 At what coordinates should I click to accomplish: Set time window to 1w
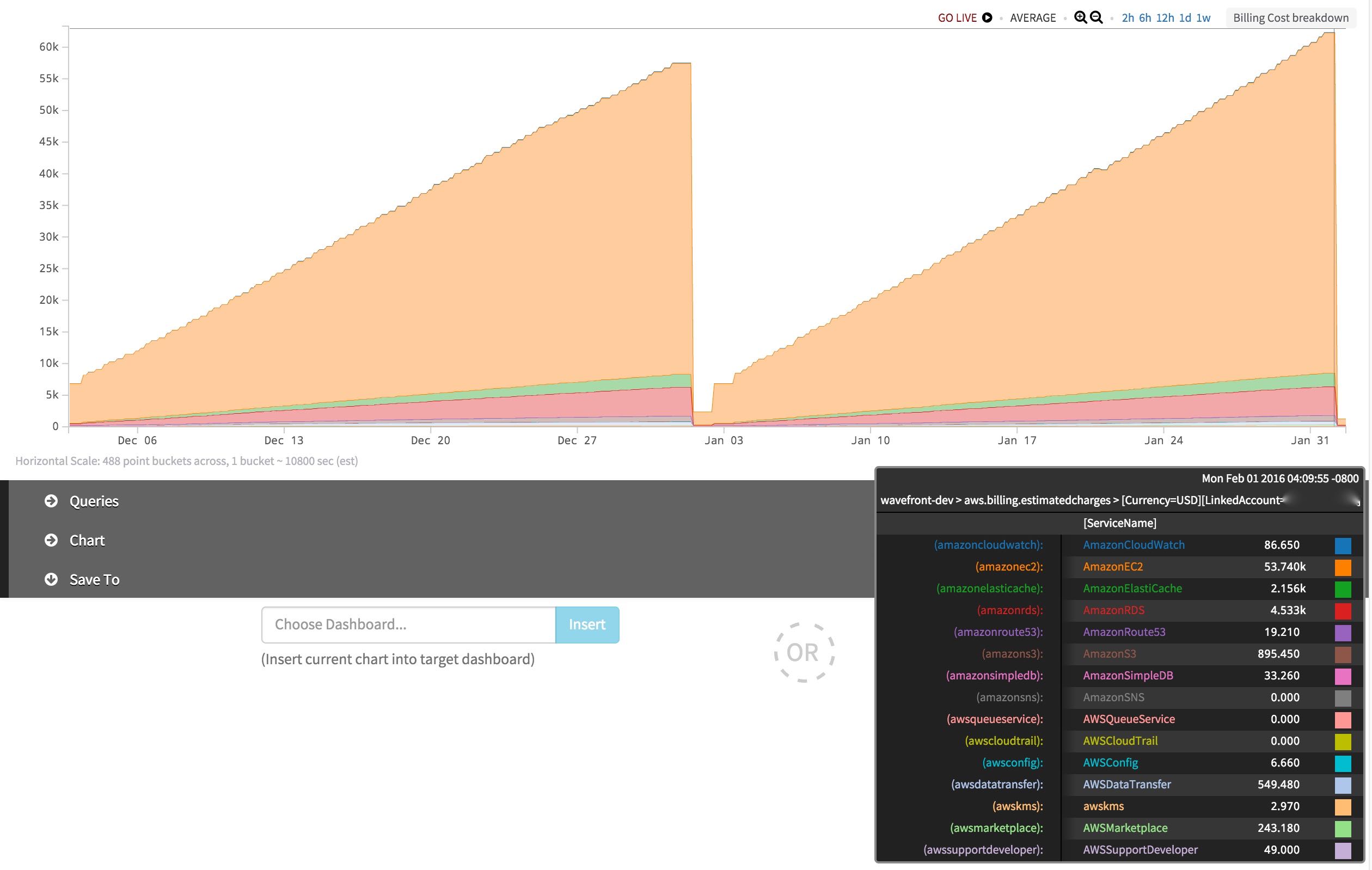coord(1203,17)
